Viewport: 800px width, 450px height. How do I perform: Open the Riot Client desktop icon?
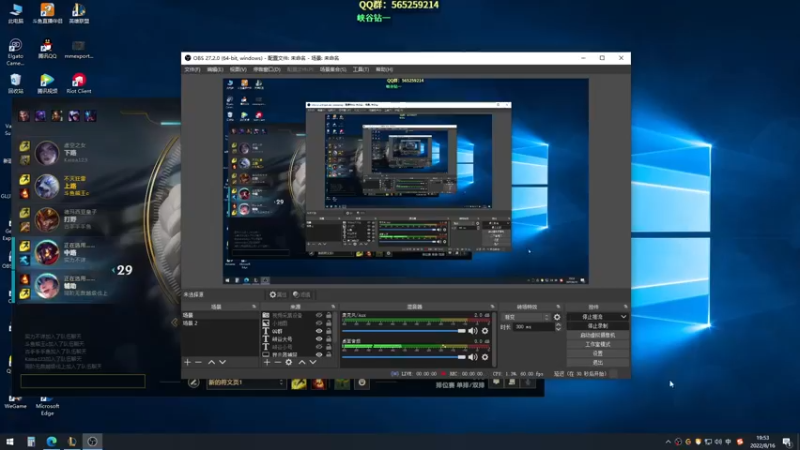(79, 84)
